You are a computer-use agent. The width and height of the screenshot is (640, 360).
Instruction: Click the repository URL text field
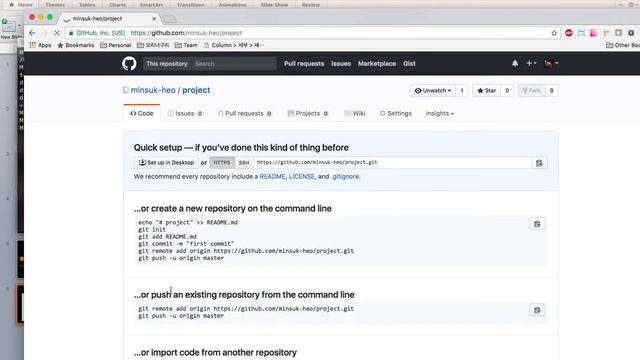392,162
